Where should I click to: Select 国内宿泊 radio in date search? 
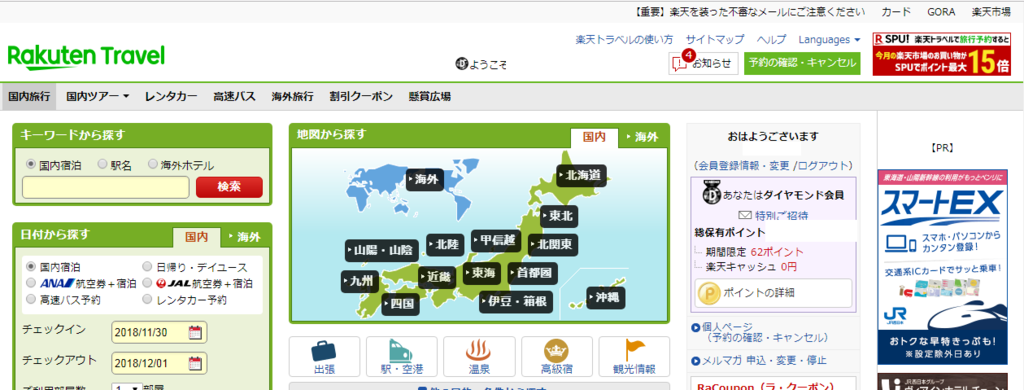pos(30,267)
